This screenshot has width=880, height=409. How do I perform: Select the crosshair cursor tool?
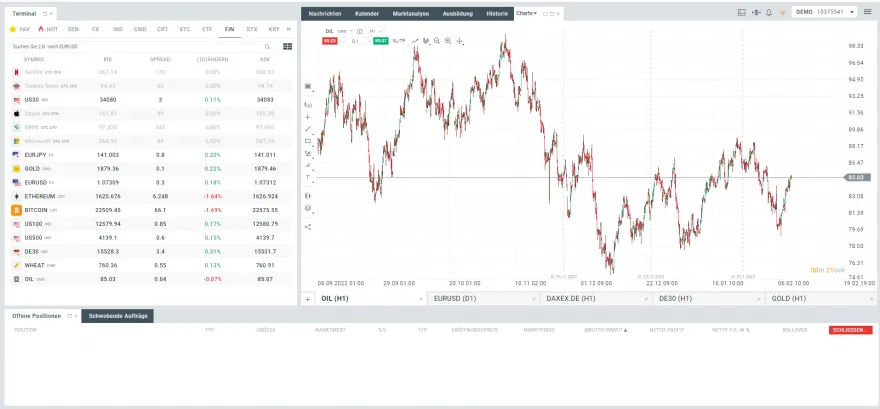coord(460,41)
